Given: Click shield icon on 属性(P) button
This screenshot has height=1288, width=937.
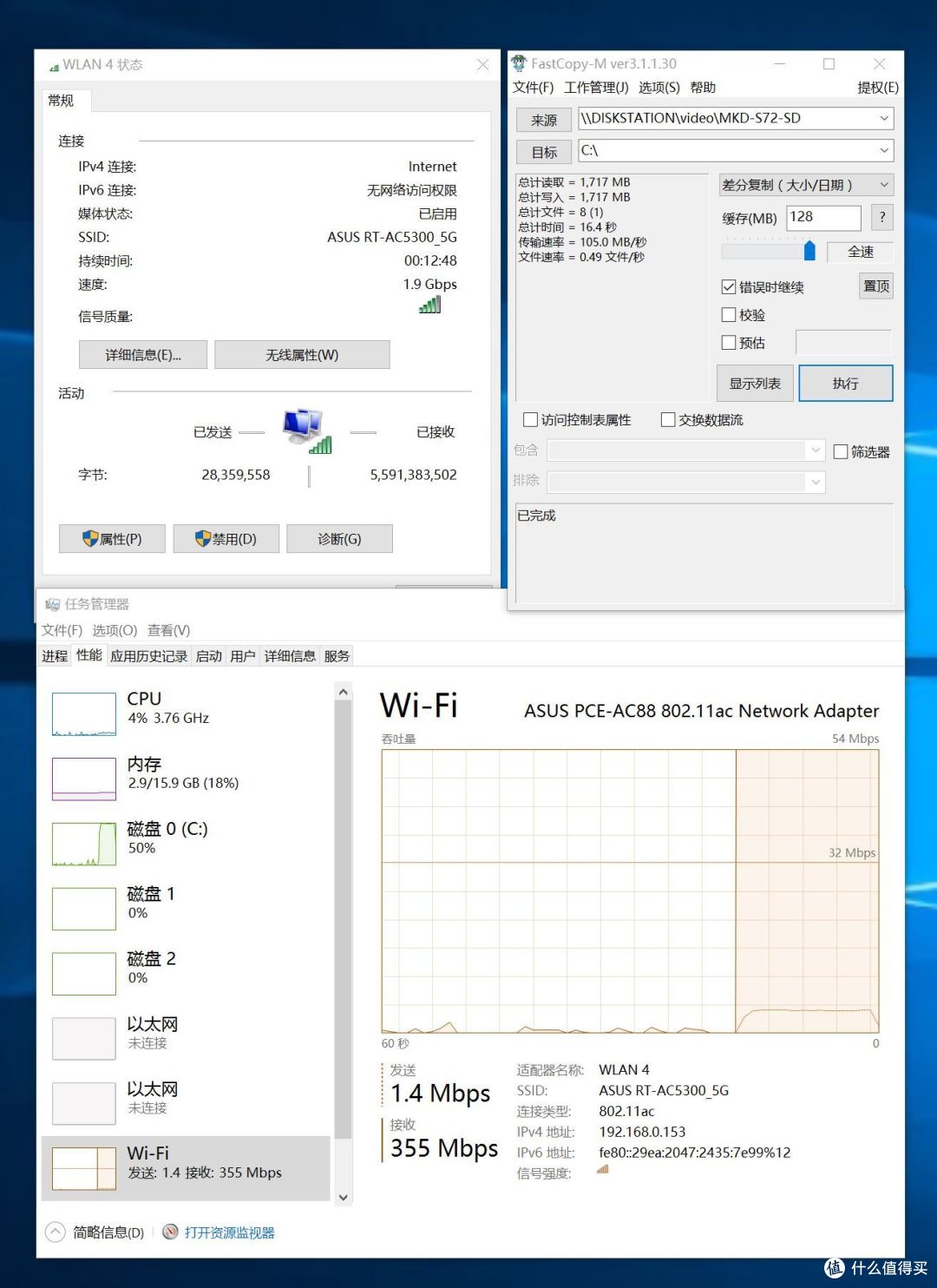Looking at the screenshot, I should click(90, 539).
